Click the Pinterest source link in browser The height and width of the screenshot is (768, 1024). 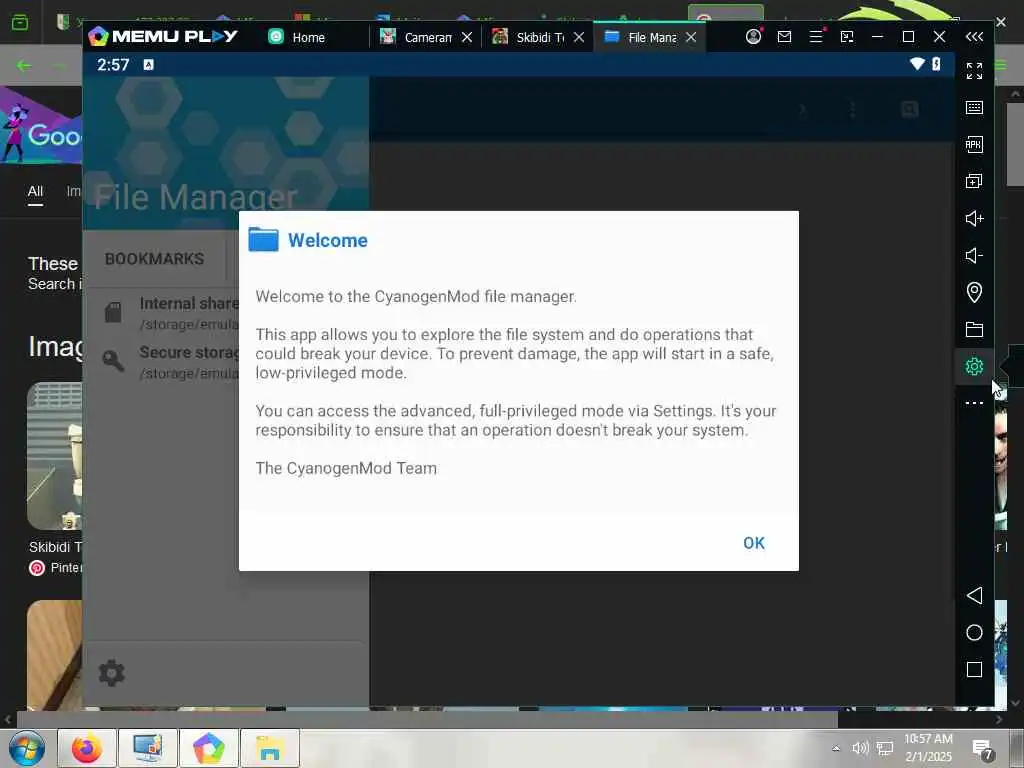pyautogui.click(x=56, y=568)
